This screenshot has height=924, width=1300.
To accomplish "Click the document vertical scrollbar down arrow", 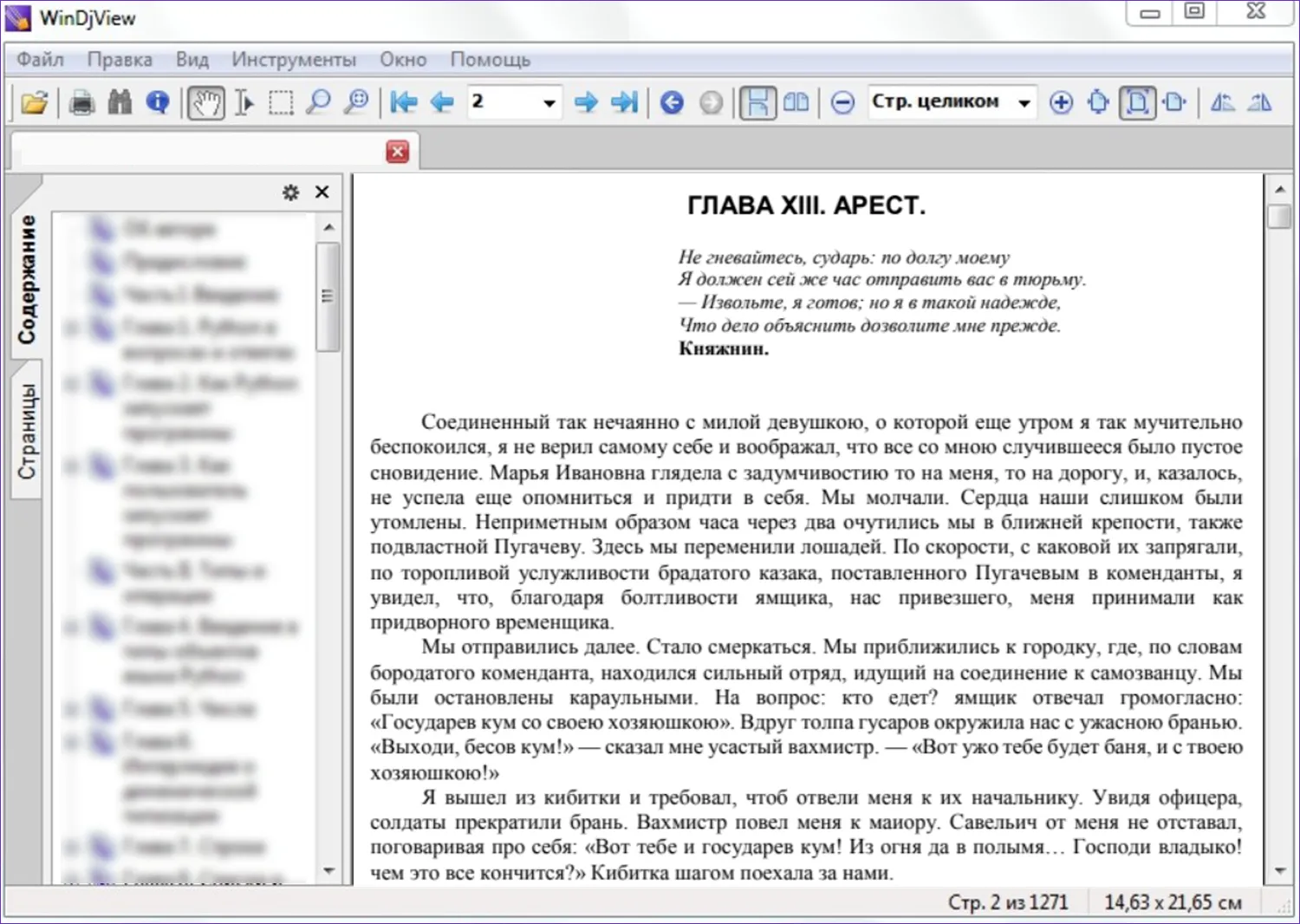I will [x=1280, y=871].
